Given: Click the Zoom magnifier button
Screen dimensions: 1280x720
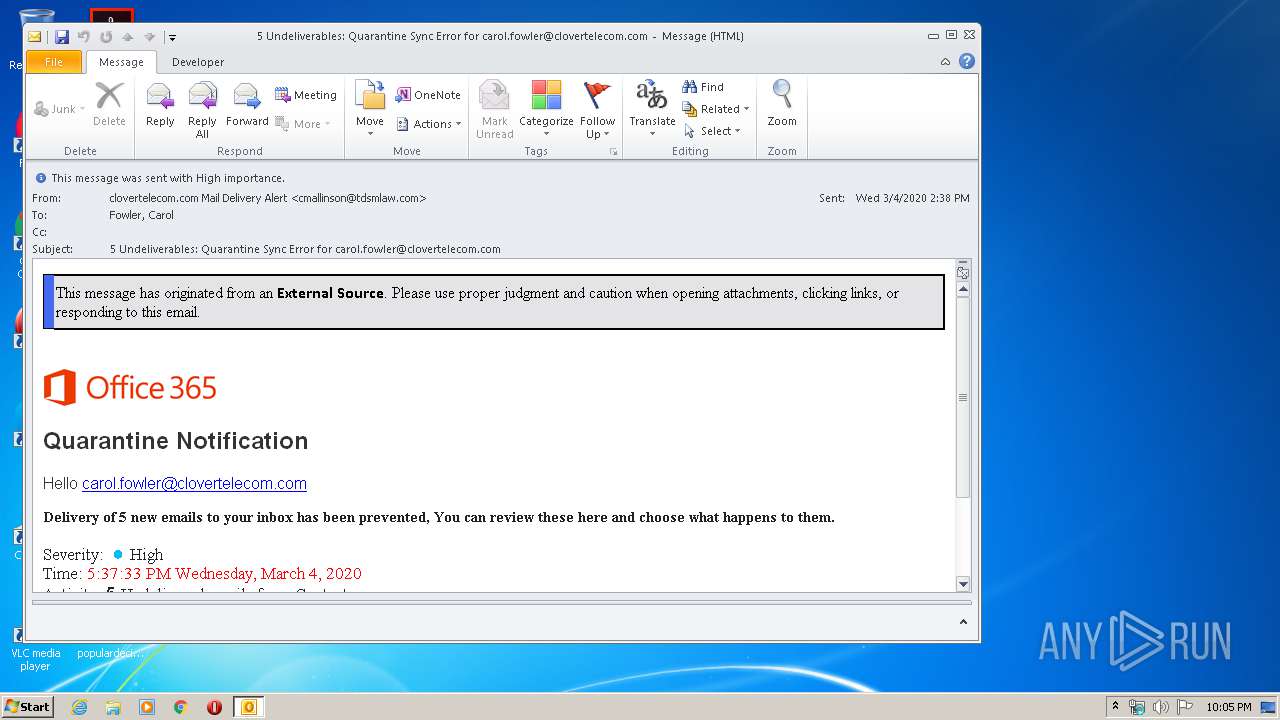Looking at the screenshot, I should click(782, 104).
